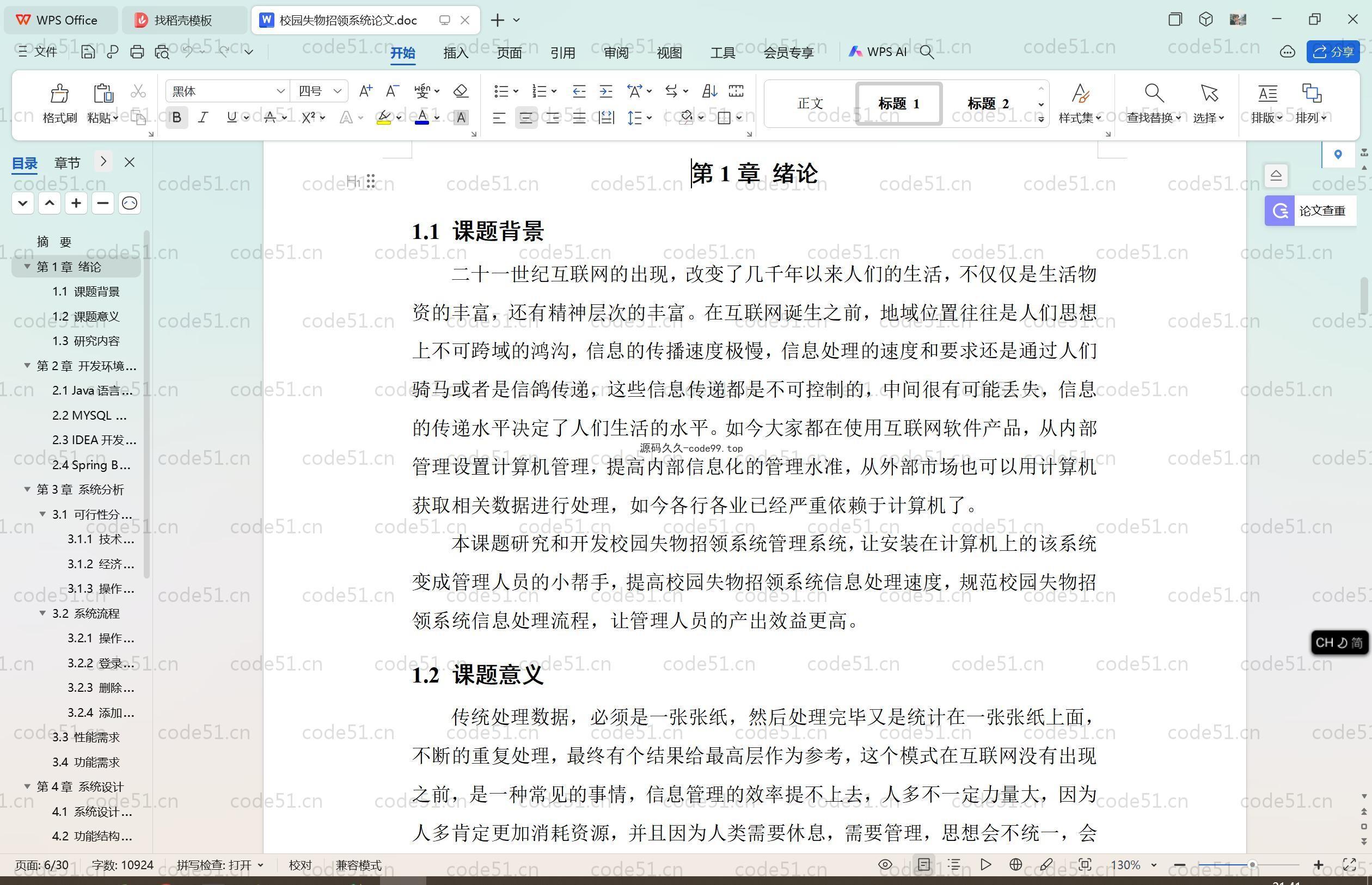Viewport: 1372px width, 885px height.
Task: Click the vertical scrollbar of the document
Action: (1365, 296)
